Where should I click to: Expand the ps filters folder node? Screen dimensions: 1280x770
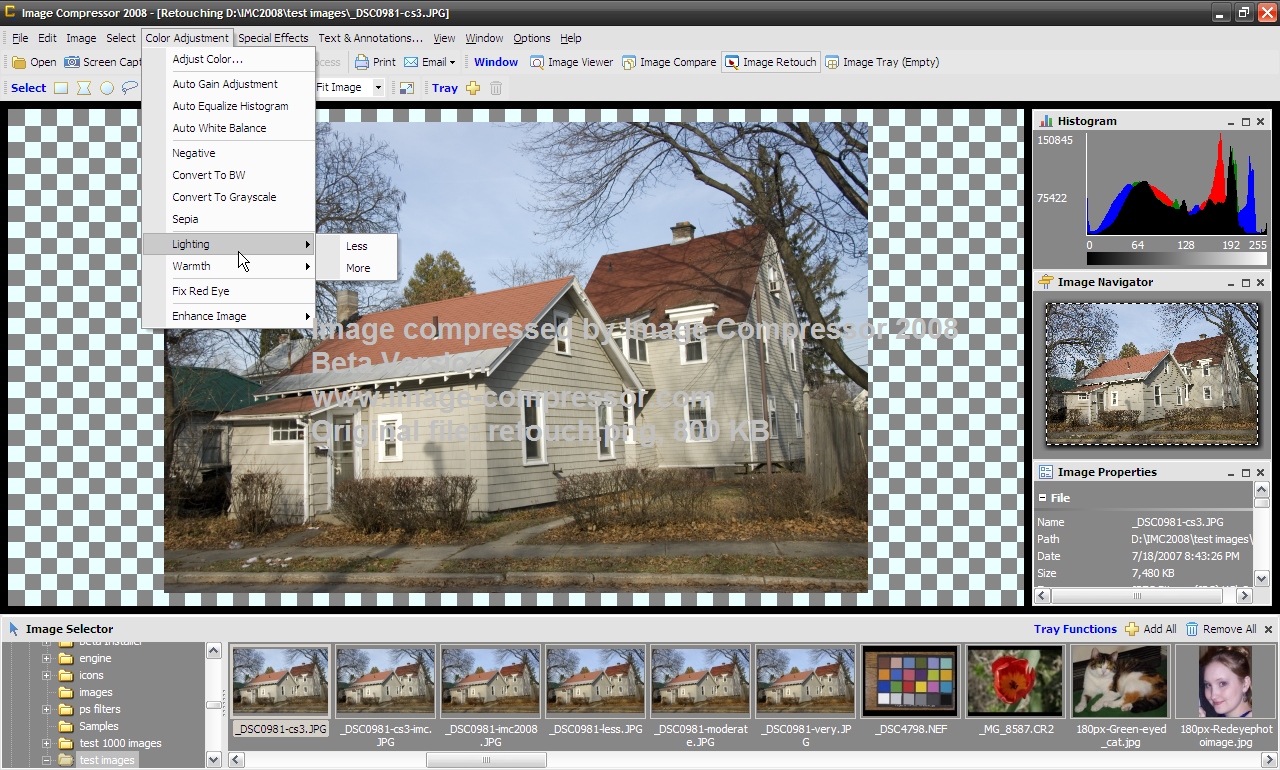point(46,710)
